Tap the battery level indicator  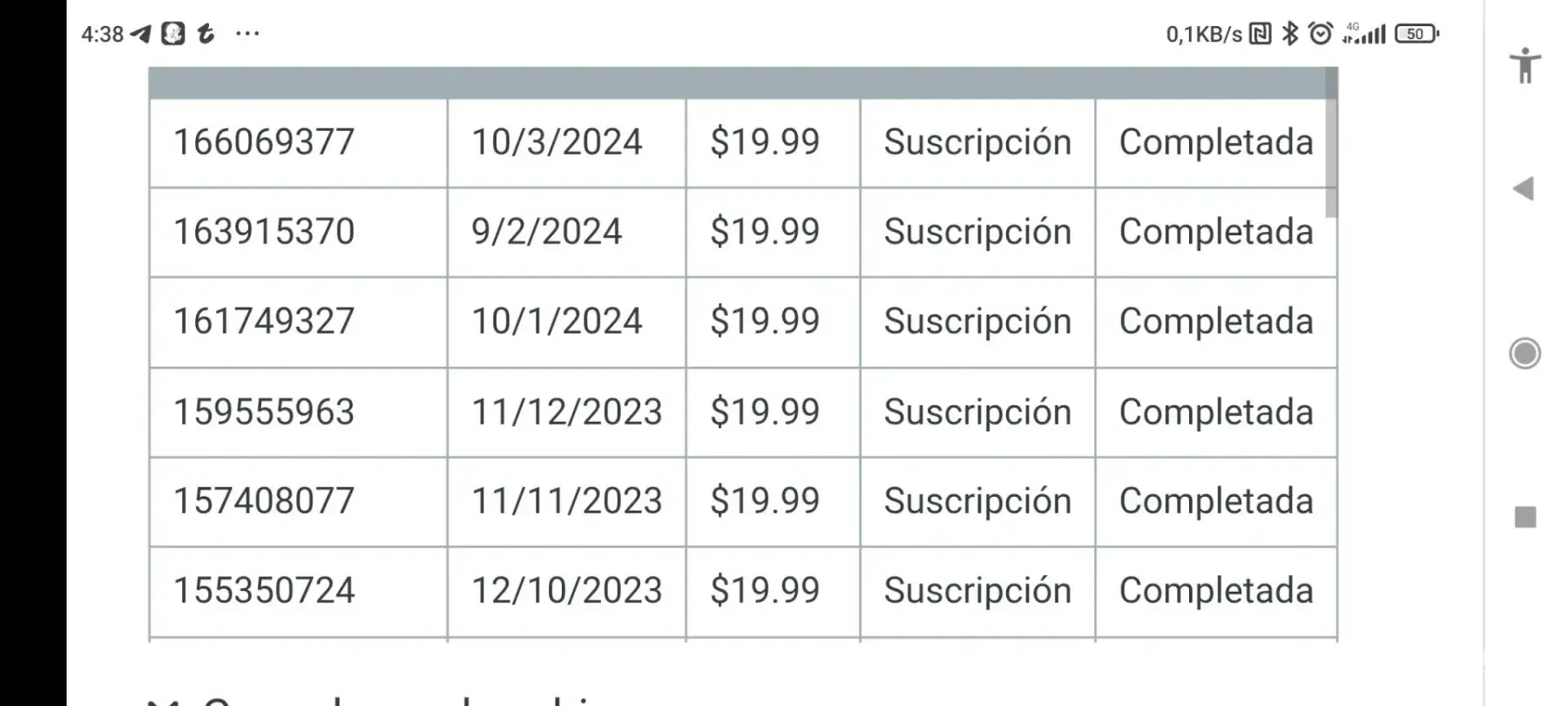point(1416,34)
